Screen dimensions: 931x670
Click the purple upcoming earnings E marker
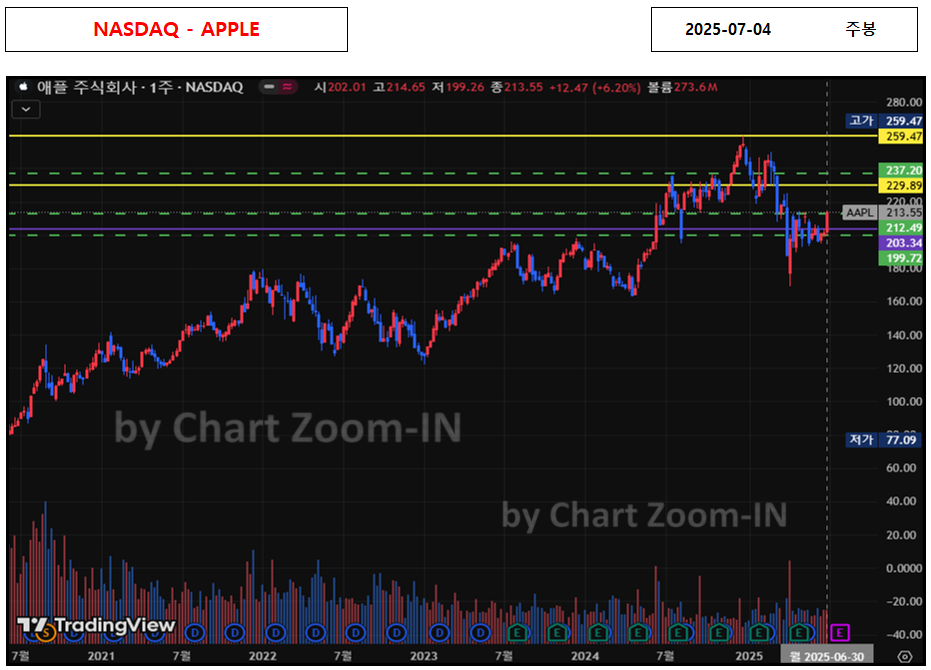(839, 633)
